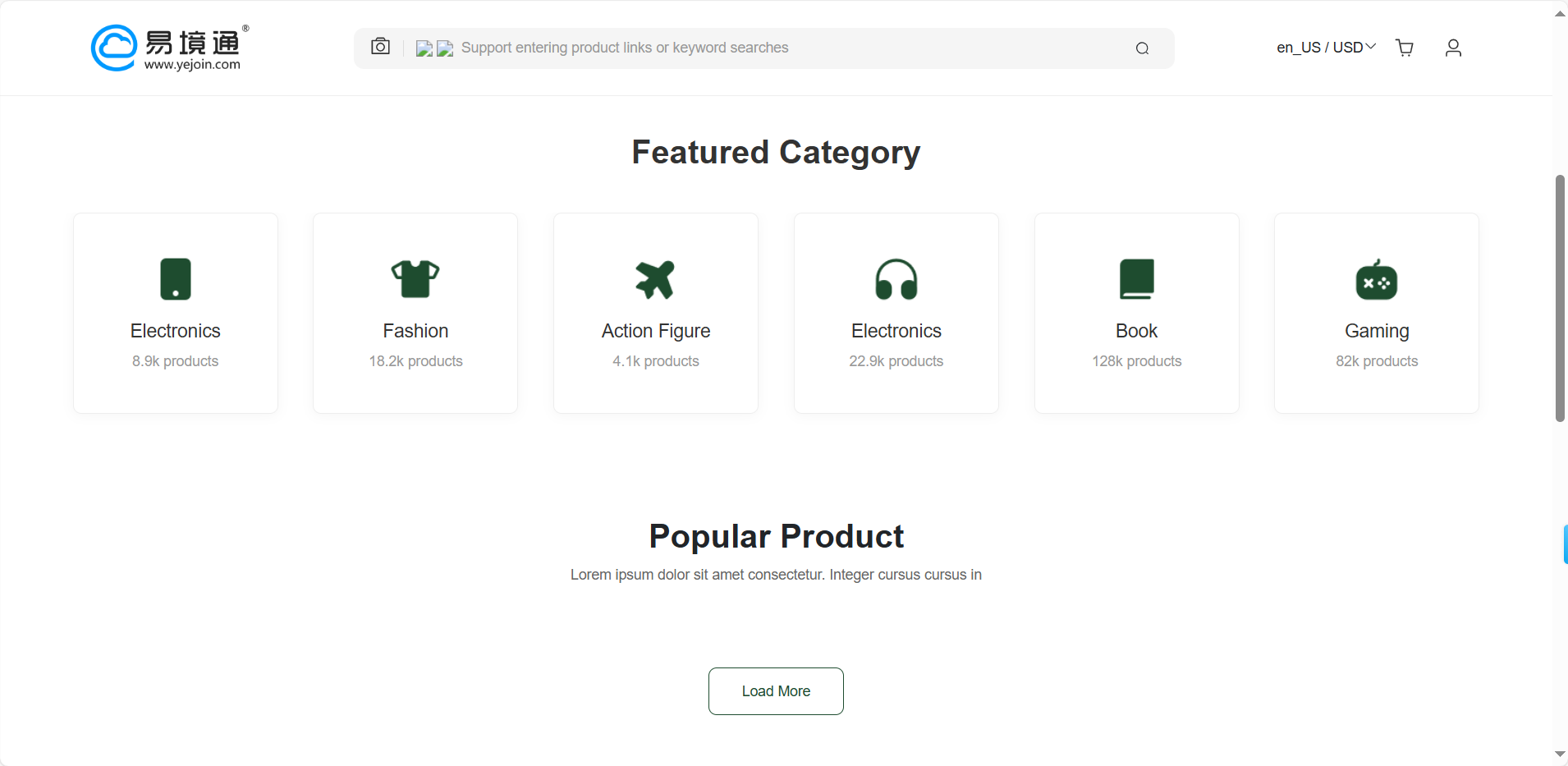Open the user account profile
This screenshot has width=1568, height=766.
[1453, 48]
